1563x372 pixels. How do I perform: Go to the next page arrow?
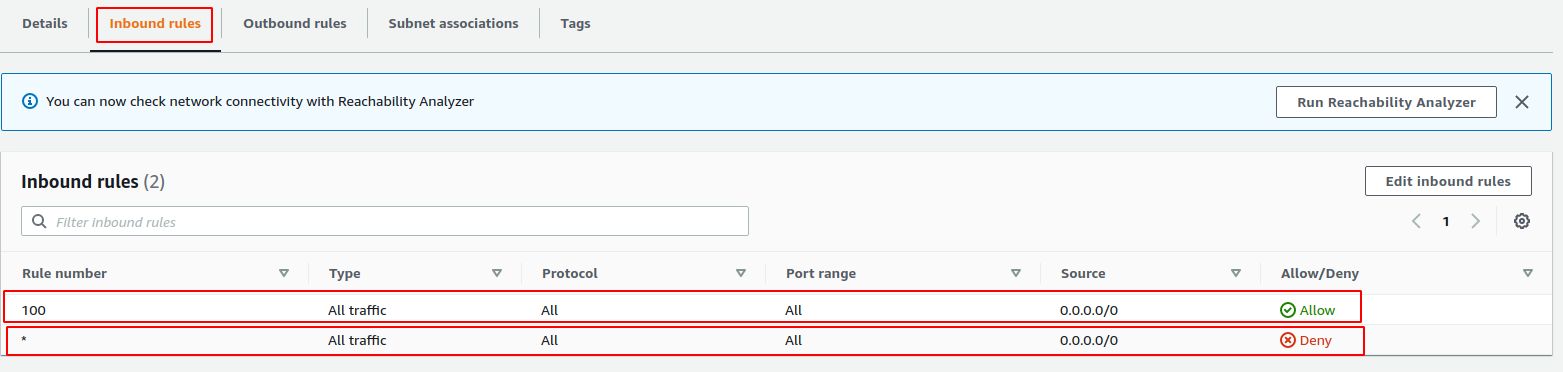point(1475,221)
